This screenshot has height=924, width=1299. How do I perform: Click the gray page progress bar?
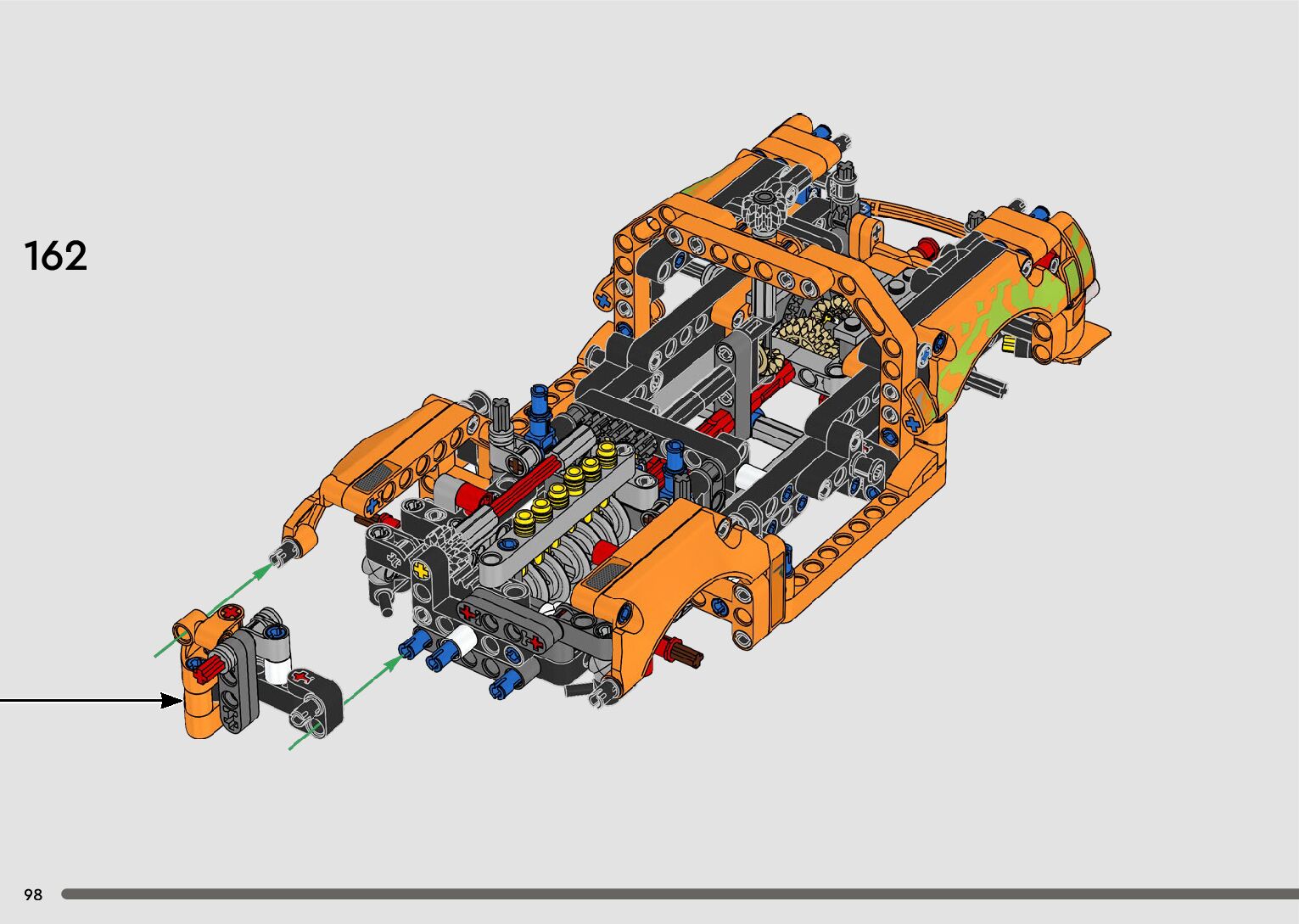[679, 893]
